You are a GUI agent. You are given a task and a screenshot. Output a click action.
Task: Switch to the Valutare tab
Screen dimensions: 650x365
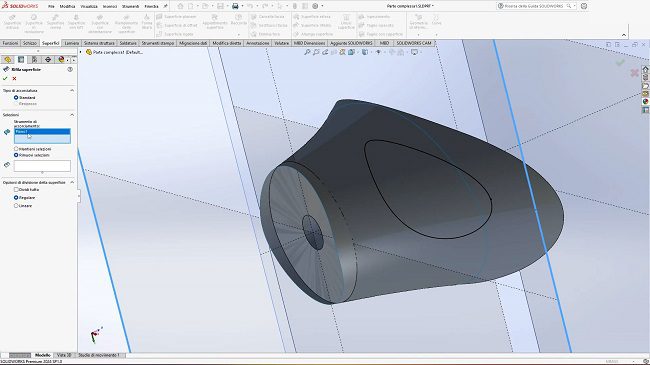click(x=281, y=43)
